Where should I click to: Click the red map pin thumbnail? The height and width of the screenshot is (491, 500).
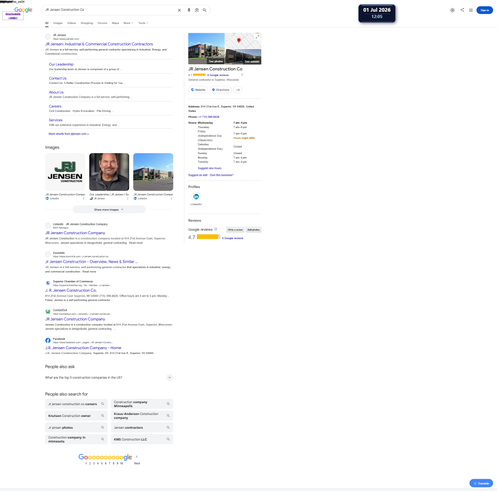point(239,40)
